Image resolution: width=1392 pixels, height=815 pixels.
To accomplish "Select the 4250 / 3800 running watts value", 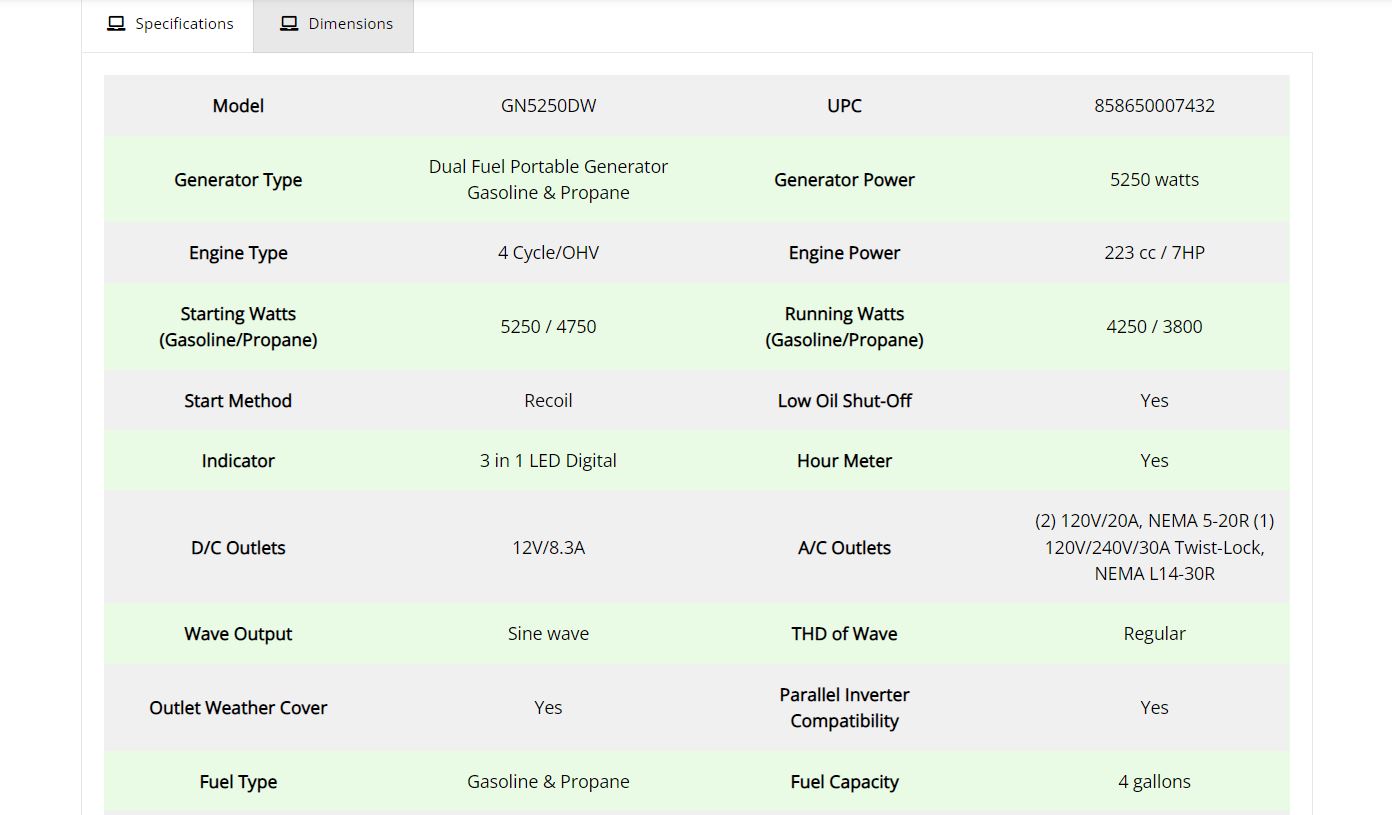I will click(x=1154, y=327).
